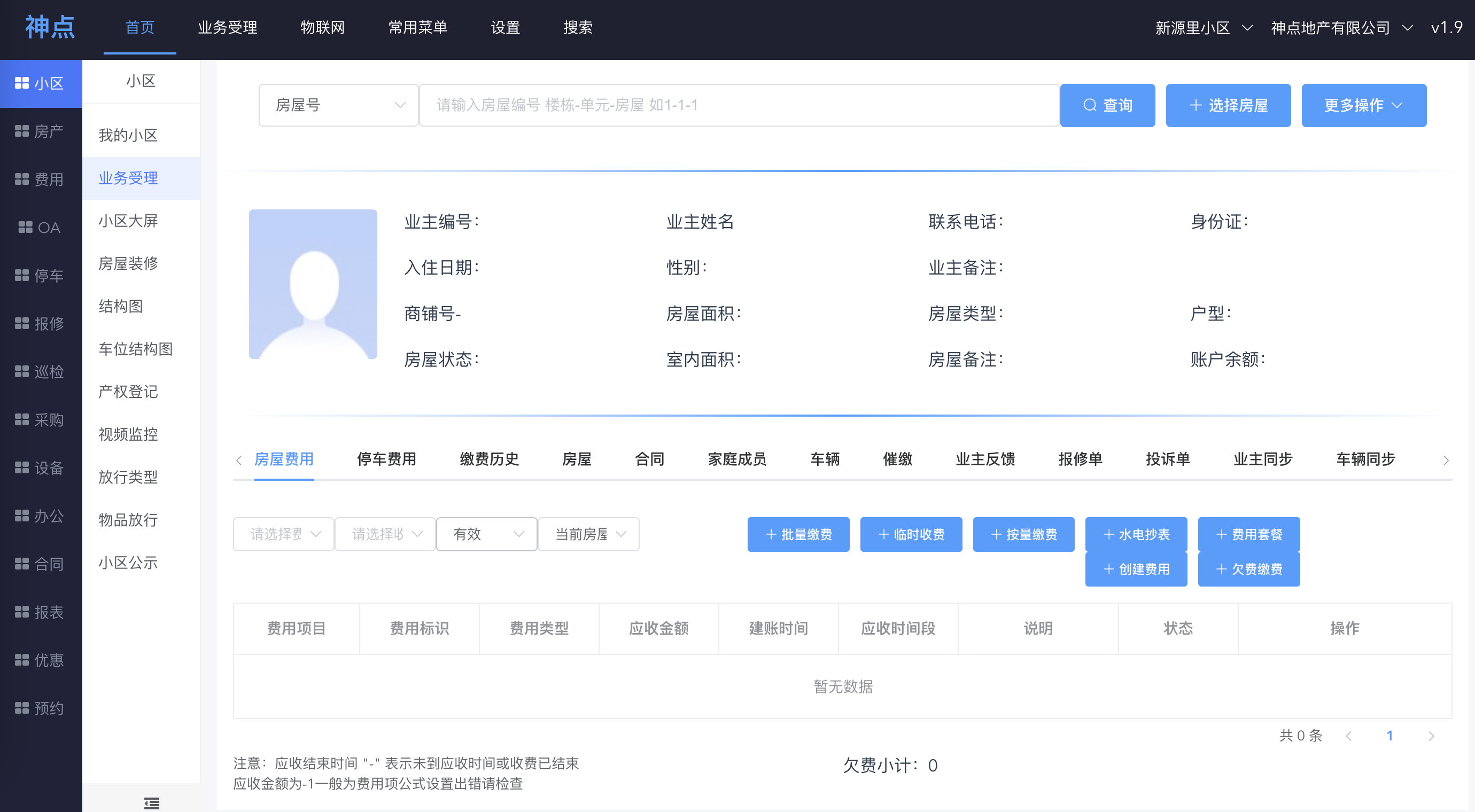
Task: Select 小区大屏 in the submenu
Action: click(128, 221)
